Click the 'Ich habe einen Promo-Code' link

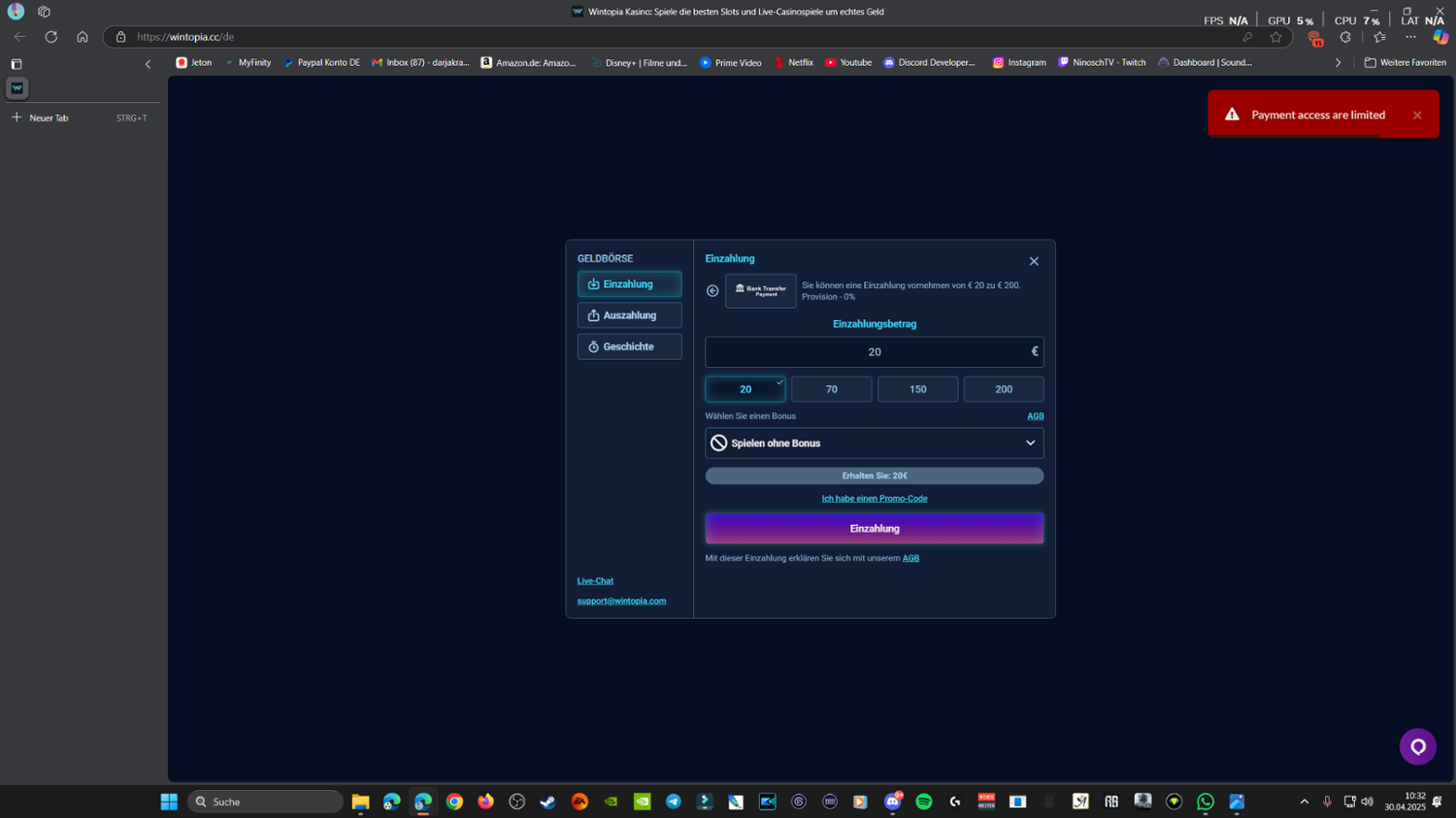(874, 499)
